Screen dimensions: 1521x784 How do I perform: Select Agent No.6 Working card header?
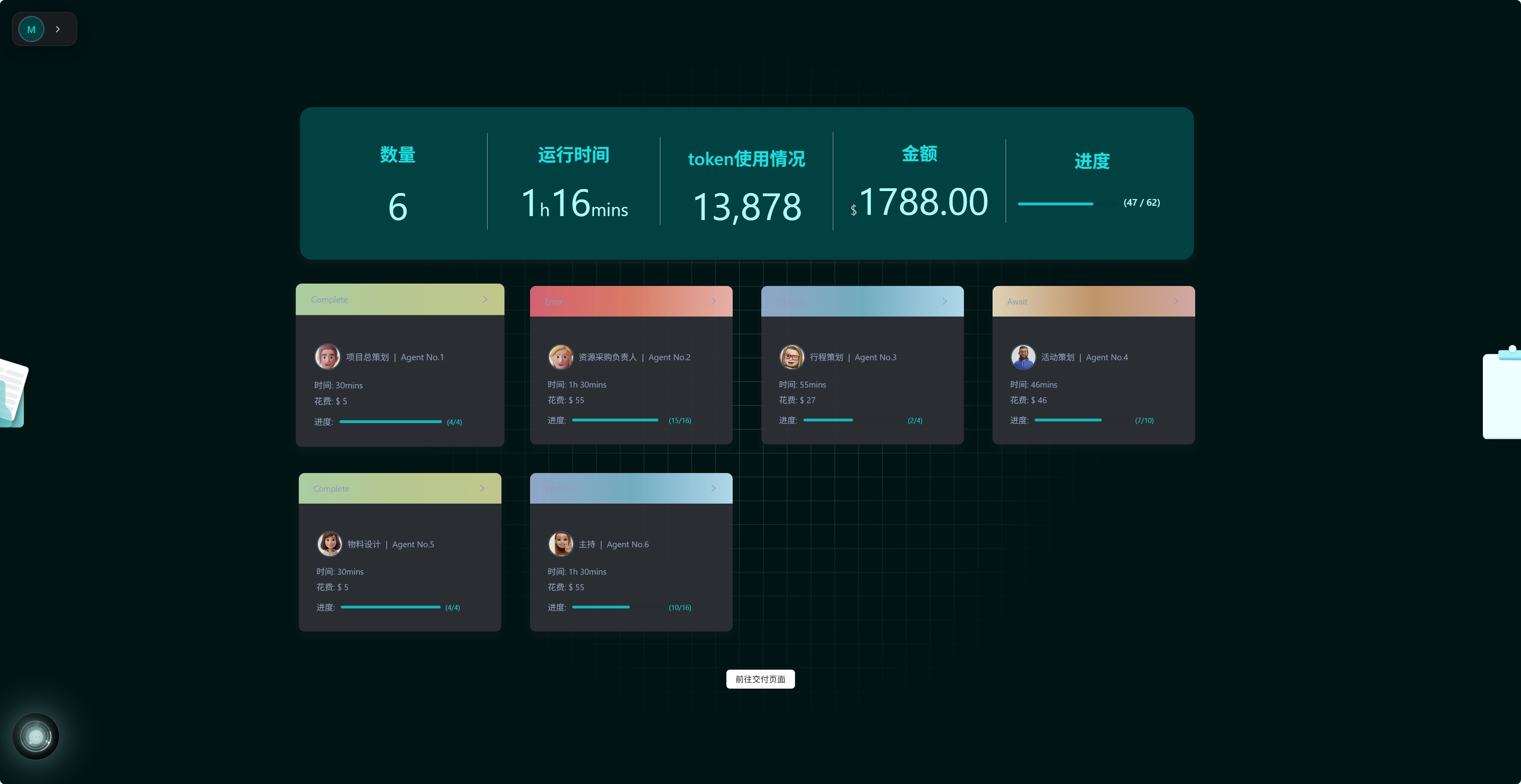click(631, 488)
